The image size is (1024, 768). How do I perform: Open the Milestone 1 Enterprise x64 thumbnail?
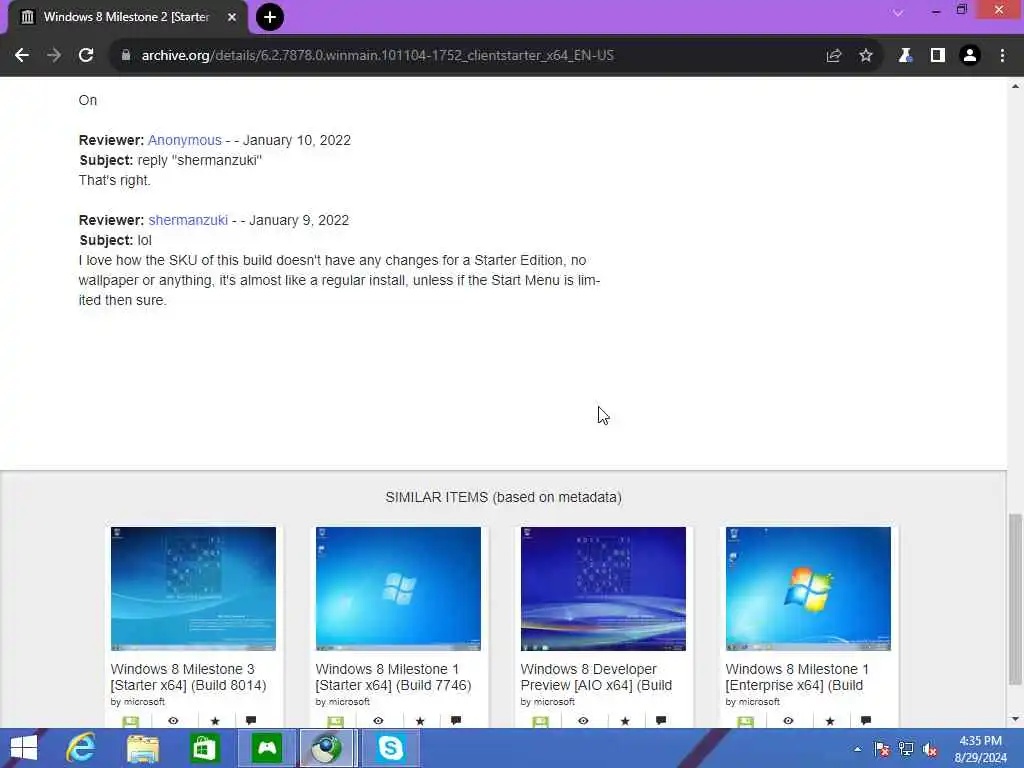click(808, 588)
